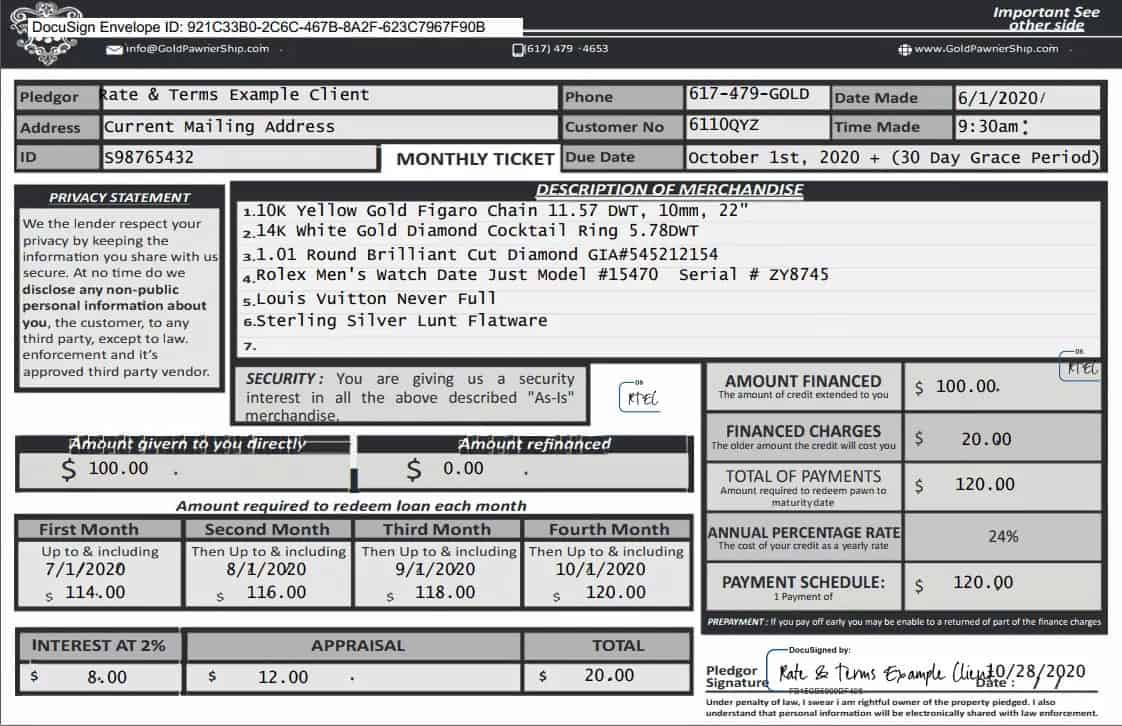Click the Due Date field

click(892, 158)
